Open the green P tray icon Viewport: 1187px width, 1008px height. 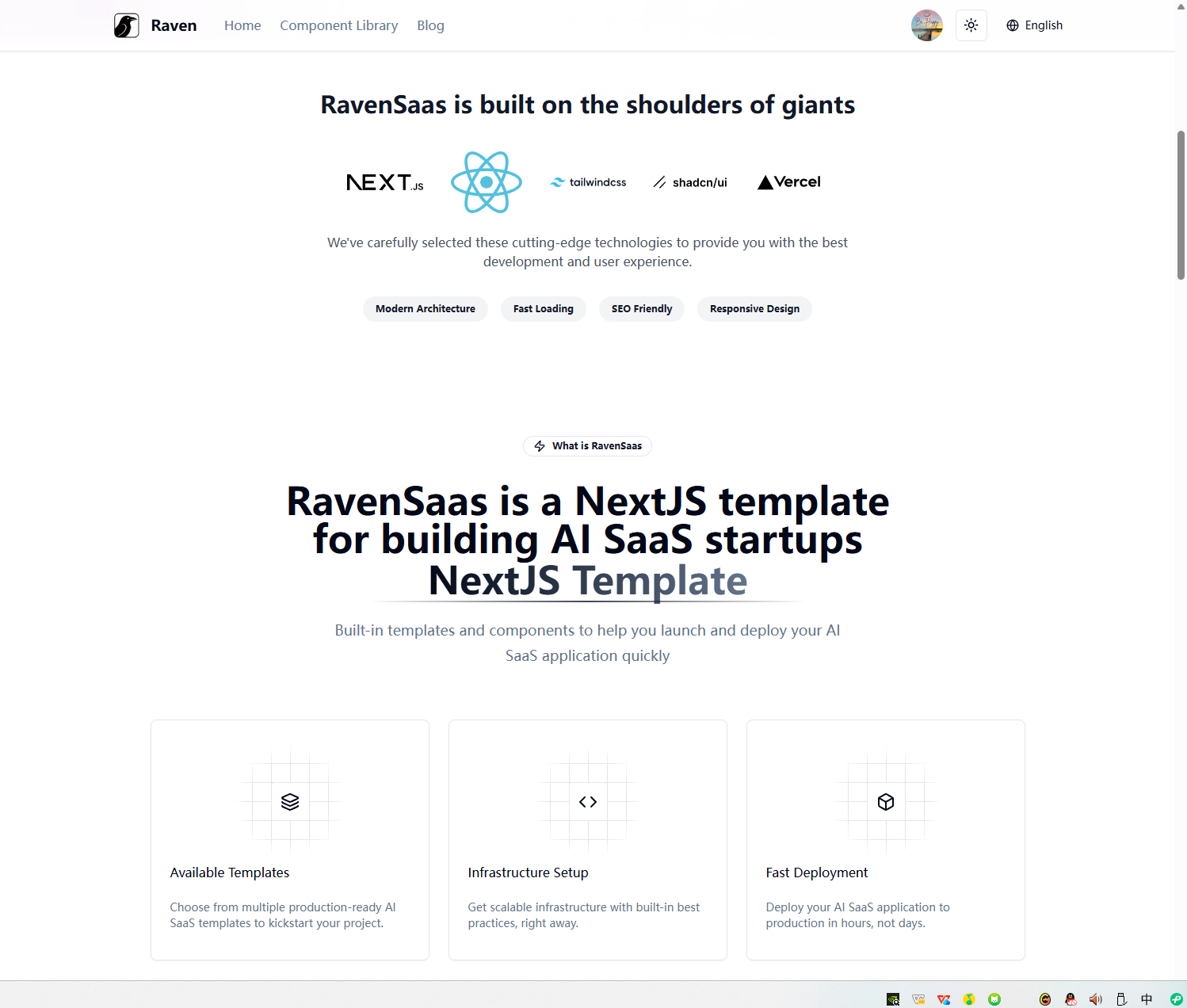tap(1177, 999)
